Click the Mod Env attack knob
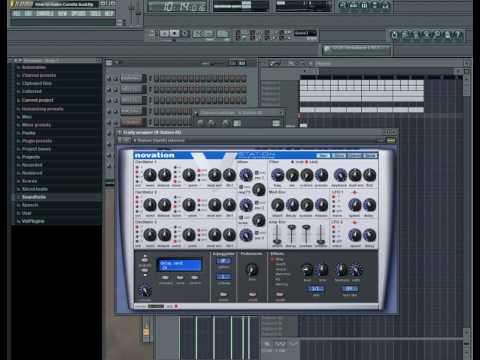The height and width of the screenshot is (360, 480). click(277, 205)
